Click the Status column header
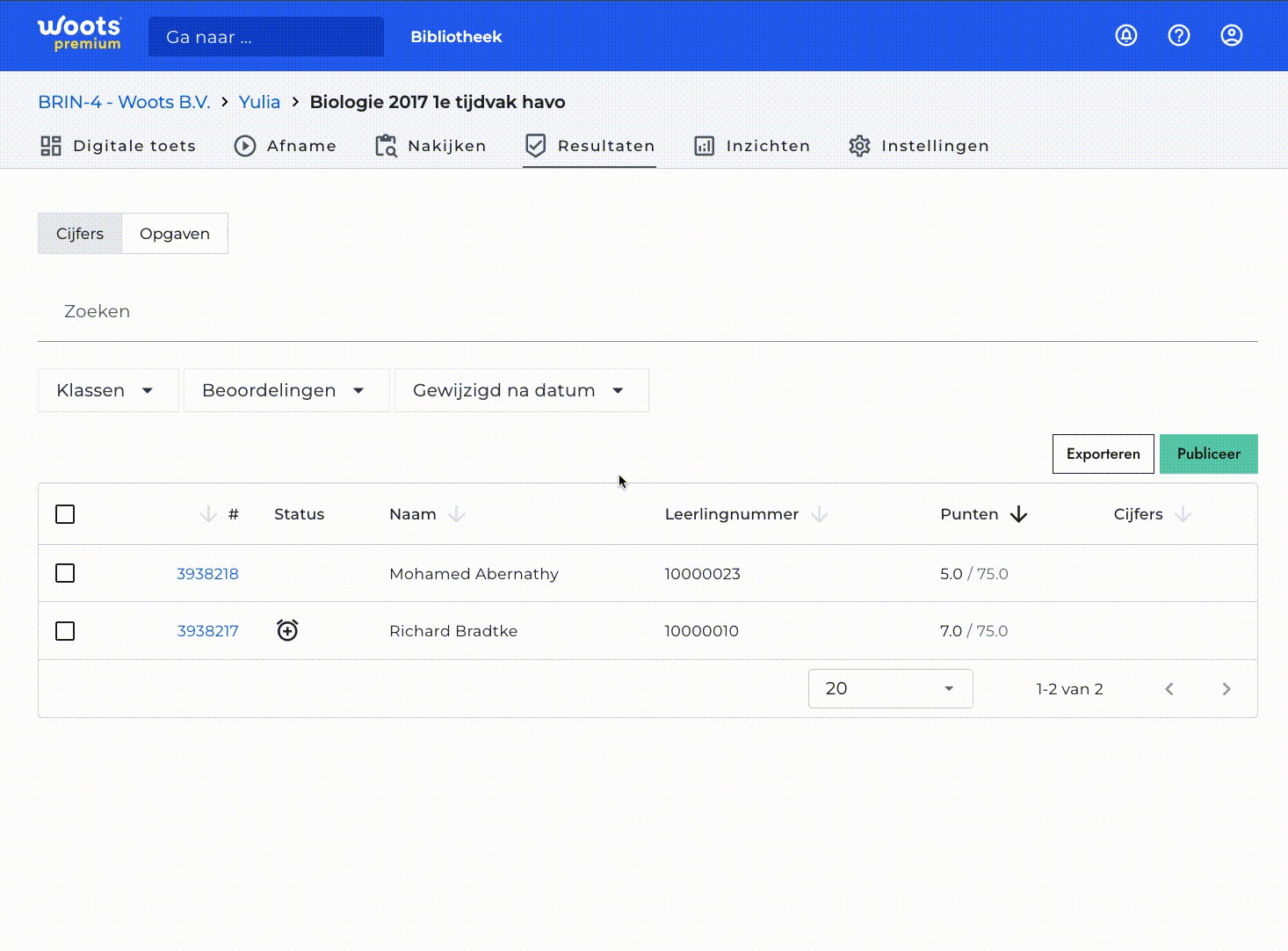Viewport: 1288px width, 951px height. click(x=299, y=514)
